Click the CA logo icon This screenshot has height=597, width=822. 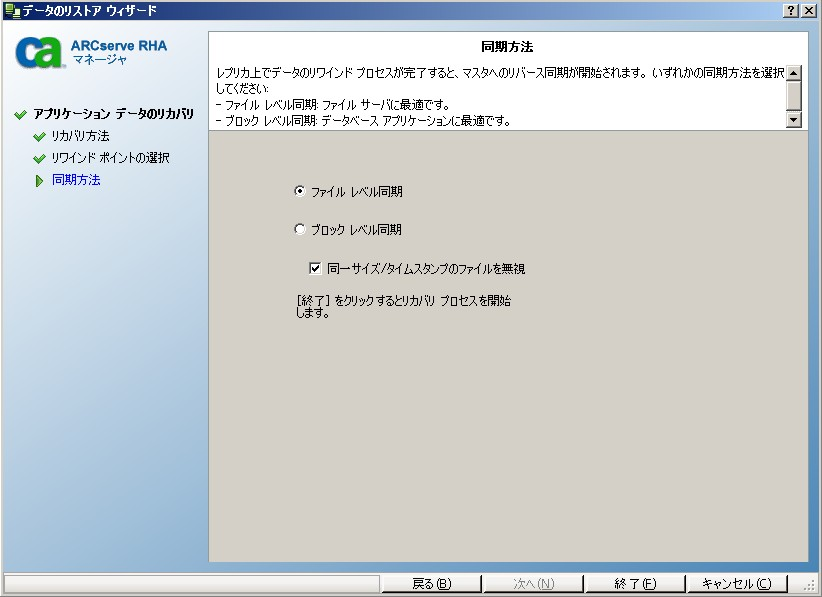click(x=39, y=52)
